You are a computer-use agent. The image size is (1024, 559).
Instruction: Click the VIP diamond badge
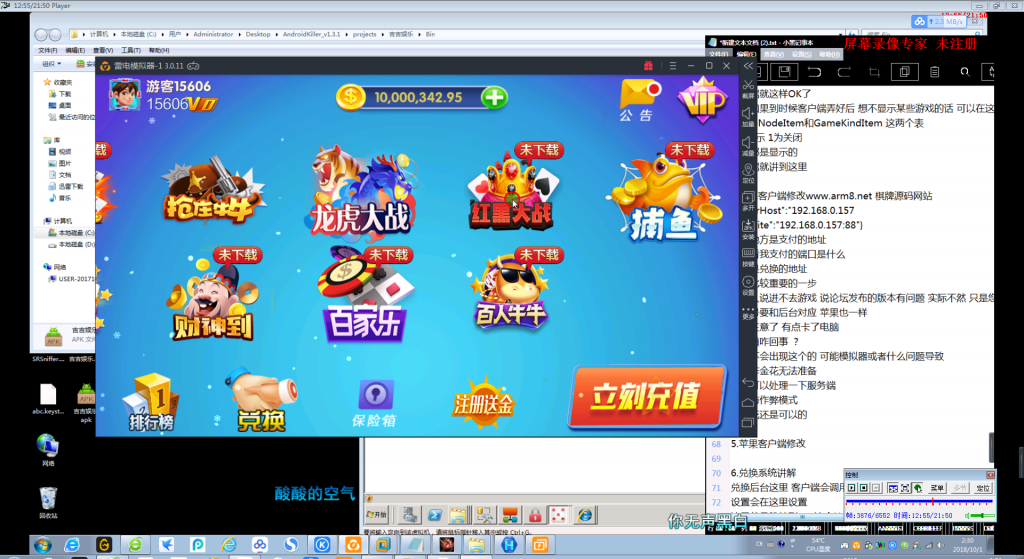[x=701, y=97]
